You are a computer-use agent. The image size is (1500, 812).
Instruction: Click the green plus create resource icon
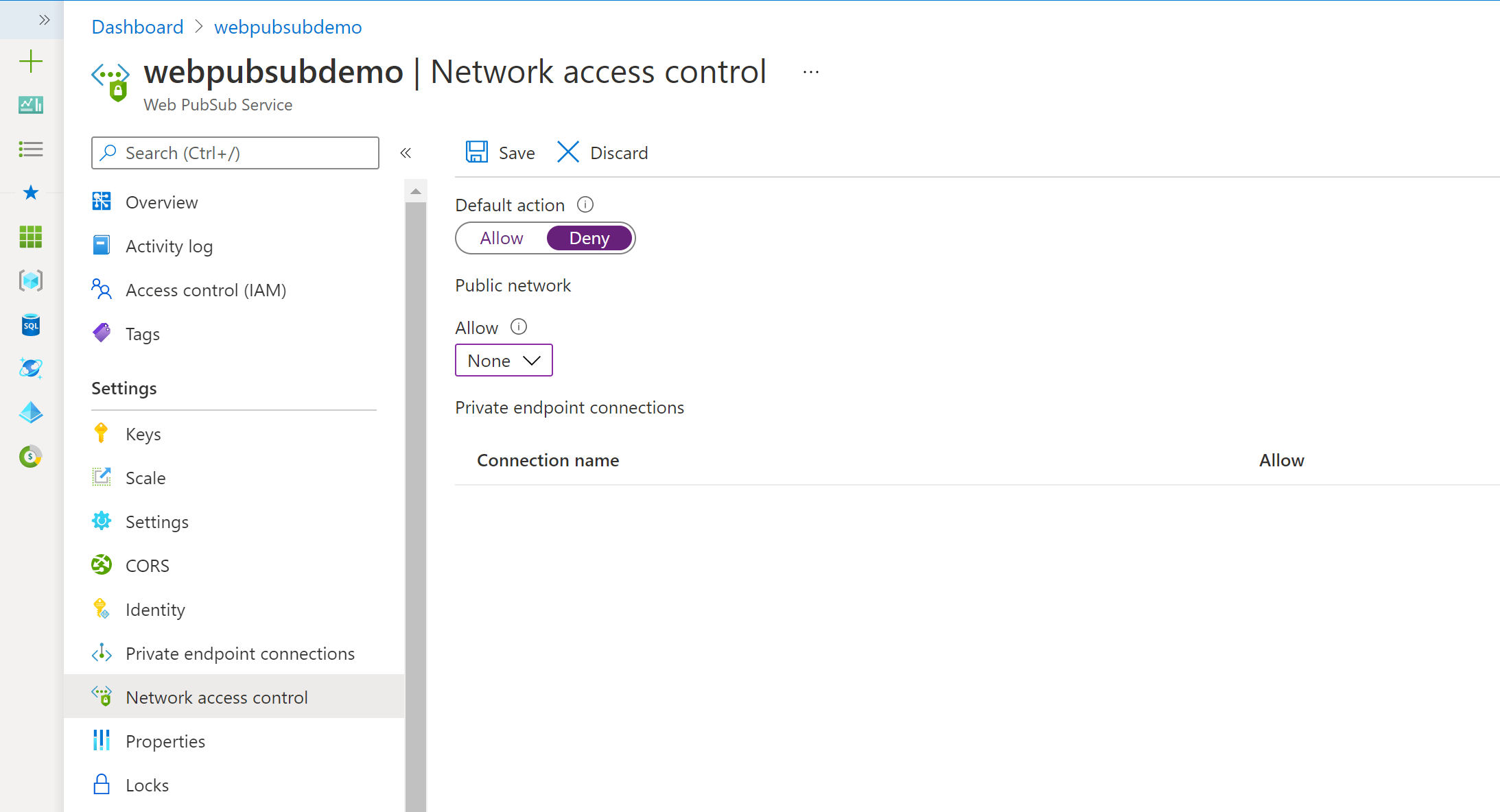(x=31, y=62)
